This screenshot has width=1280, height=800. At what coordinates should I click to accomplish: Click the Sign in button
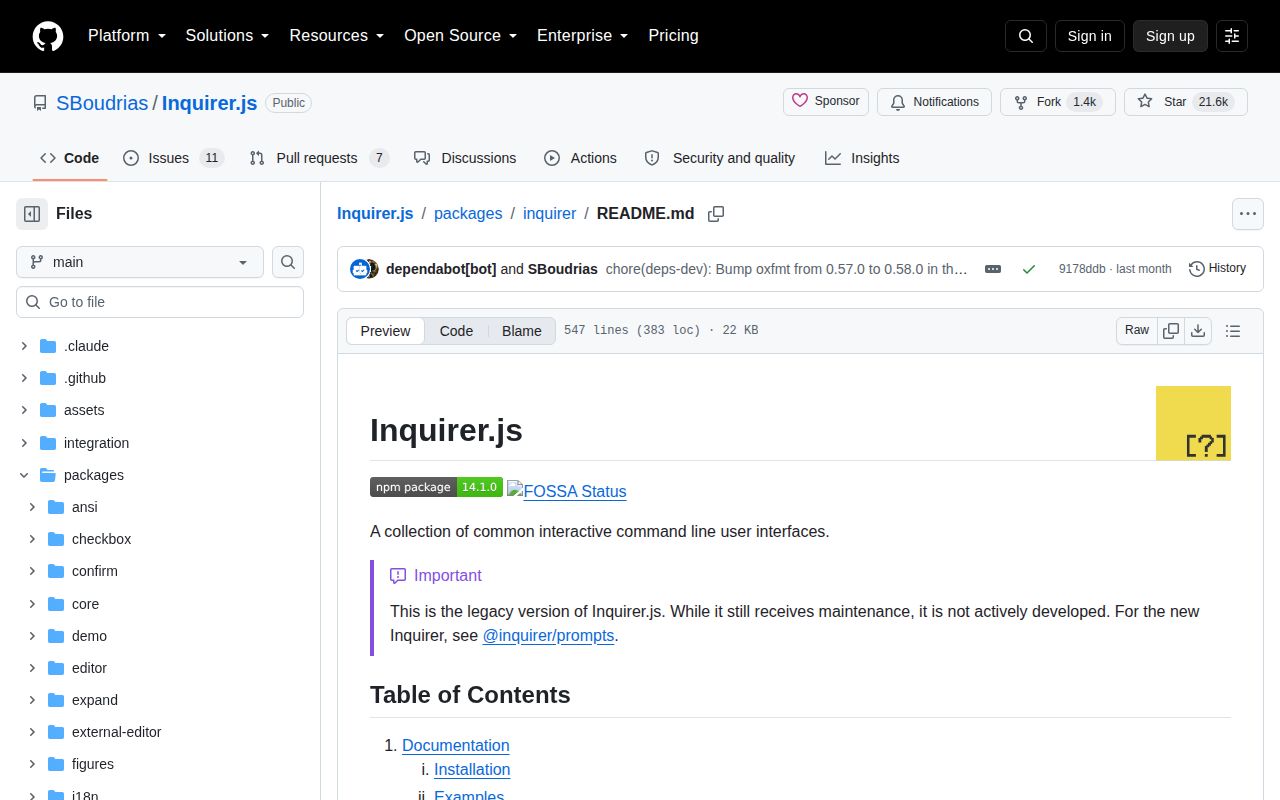[x=1089, y=36]
